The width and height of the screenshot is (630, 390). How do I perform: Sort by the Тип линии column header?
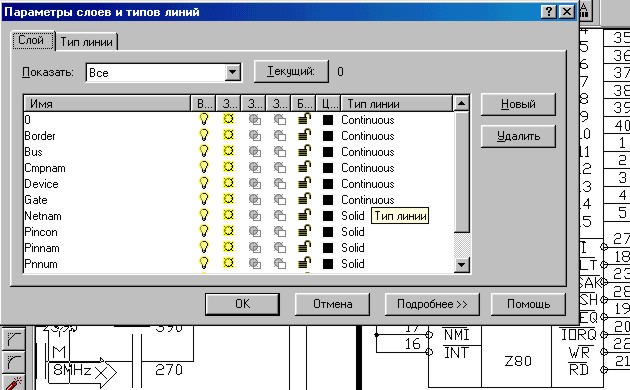pyautogui.click(x=397, y=104)
